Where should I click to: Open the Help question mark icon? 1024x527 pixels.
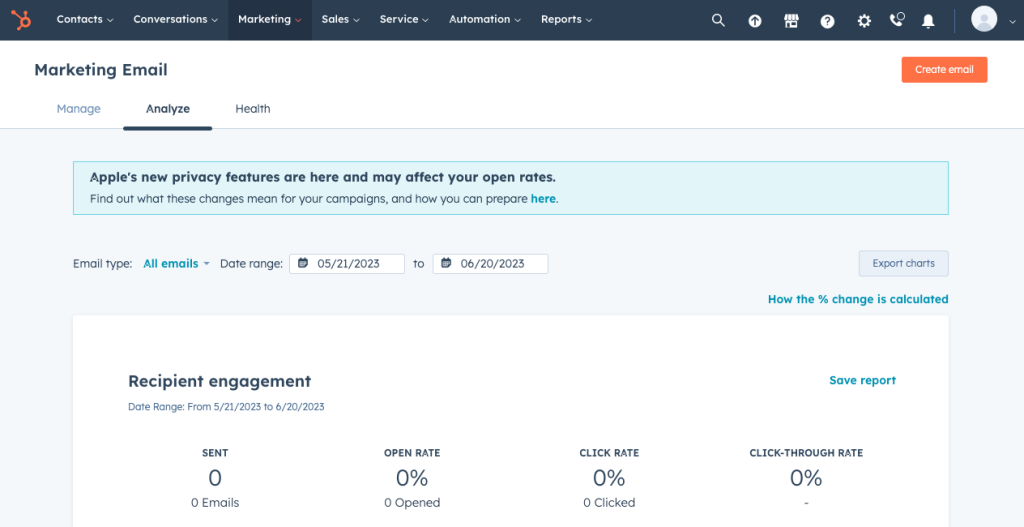tap(827, 21)
